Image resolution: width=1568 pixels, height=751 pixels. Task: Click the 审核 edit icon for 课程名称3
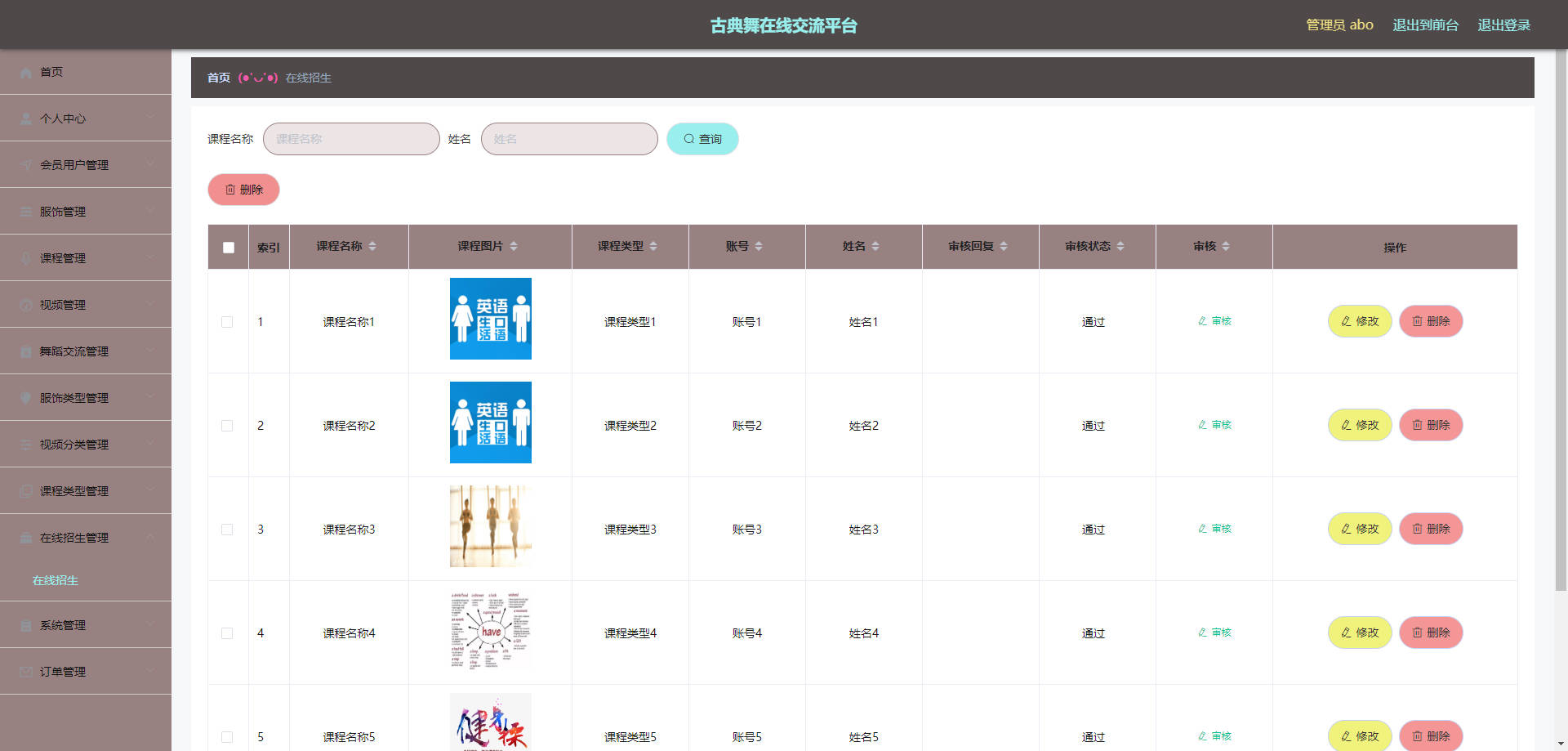point(1202,529)
